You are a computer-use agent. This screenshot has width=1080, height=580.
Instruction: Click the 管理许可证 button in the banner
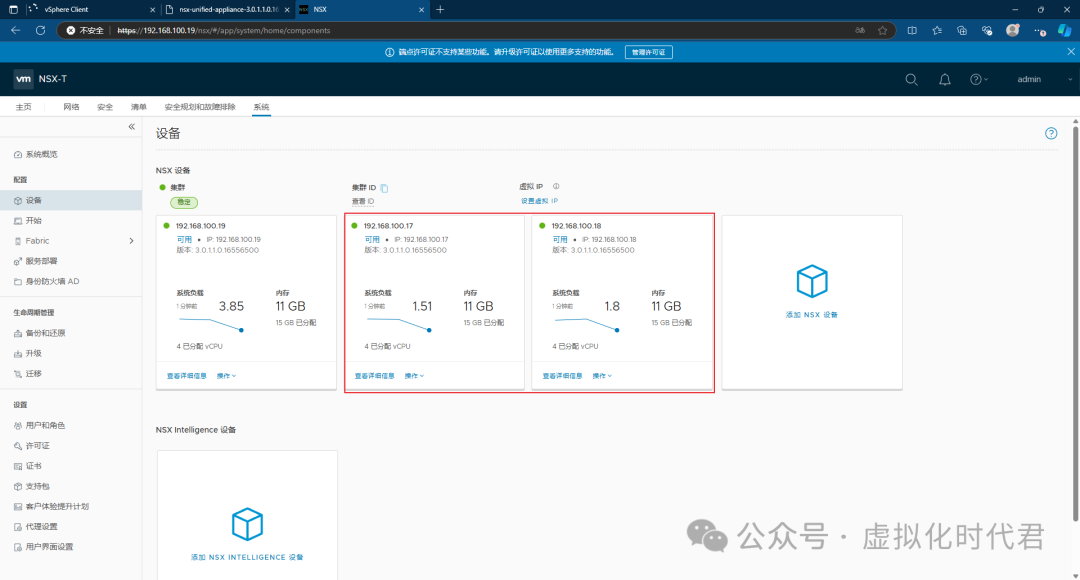(648, 52)
